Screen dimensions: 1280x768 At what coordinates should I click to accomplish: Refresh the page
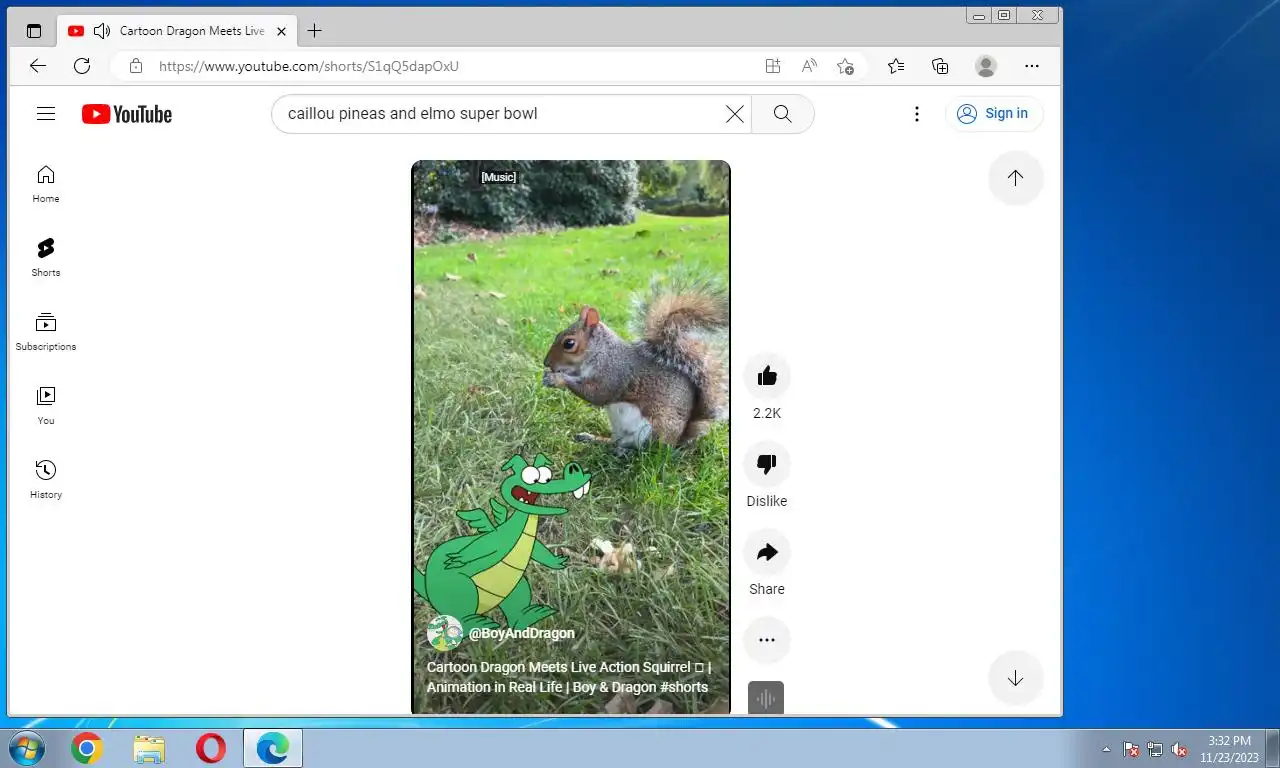tap(82, 66)
